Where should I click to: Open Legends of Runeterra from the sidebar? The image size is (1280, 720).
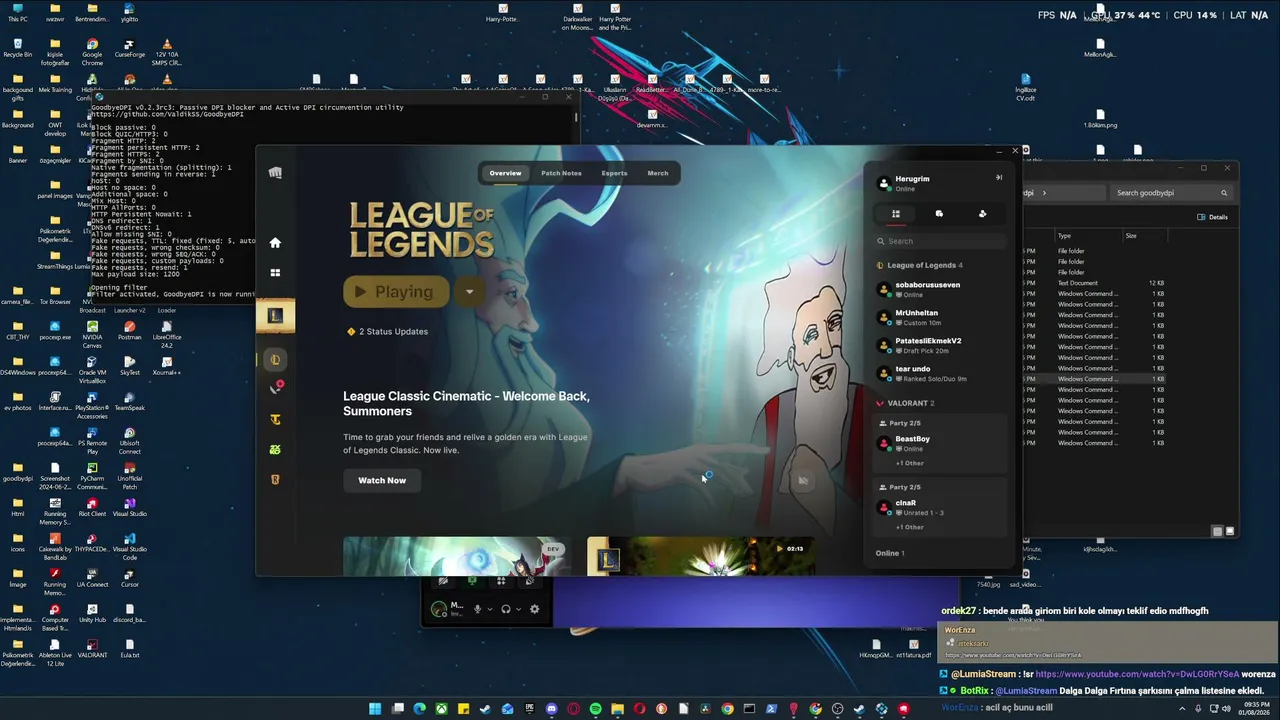point(275,479)
